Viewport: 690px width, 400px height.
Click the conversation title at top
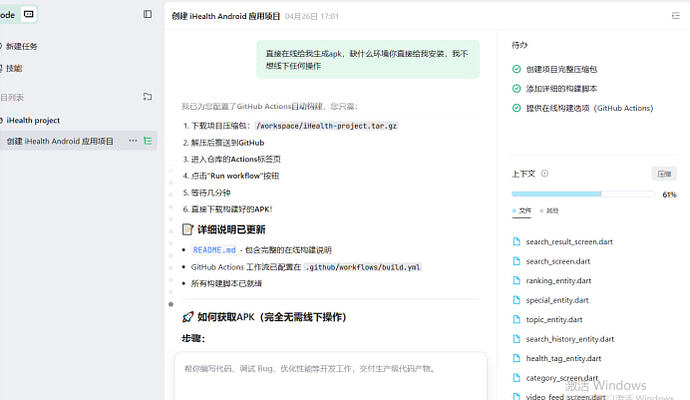226,16
